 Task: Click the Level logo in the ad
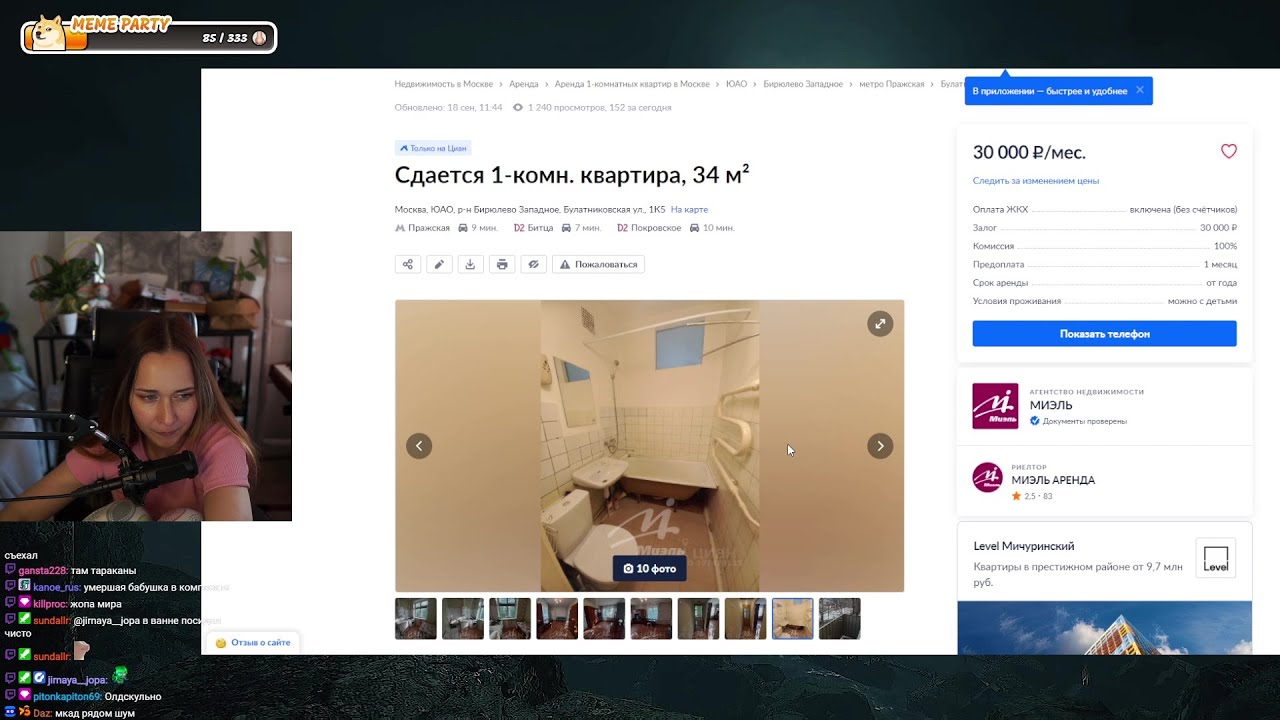tap(1216, 558)
